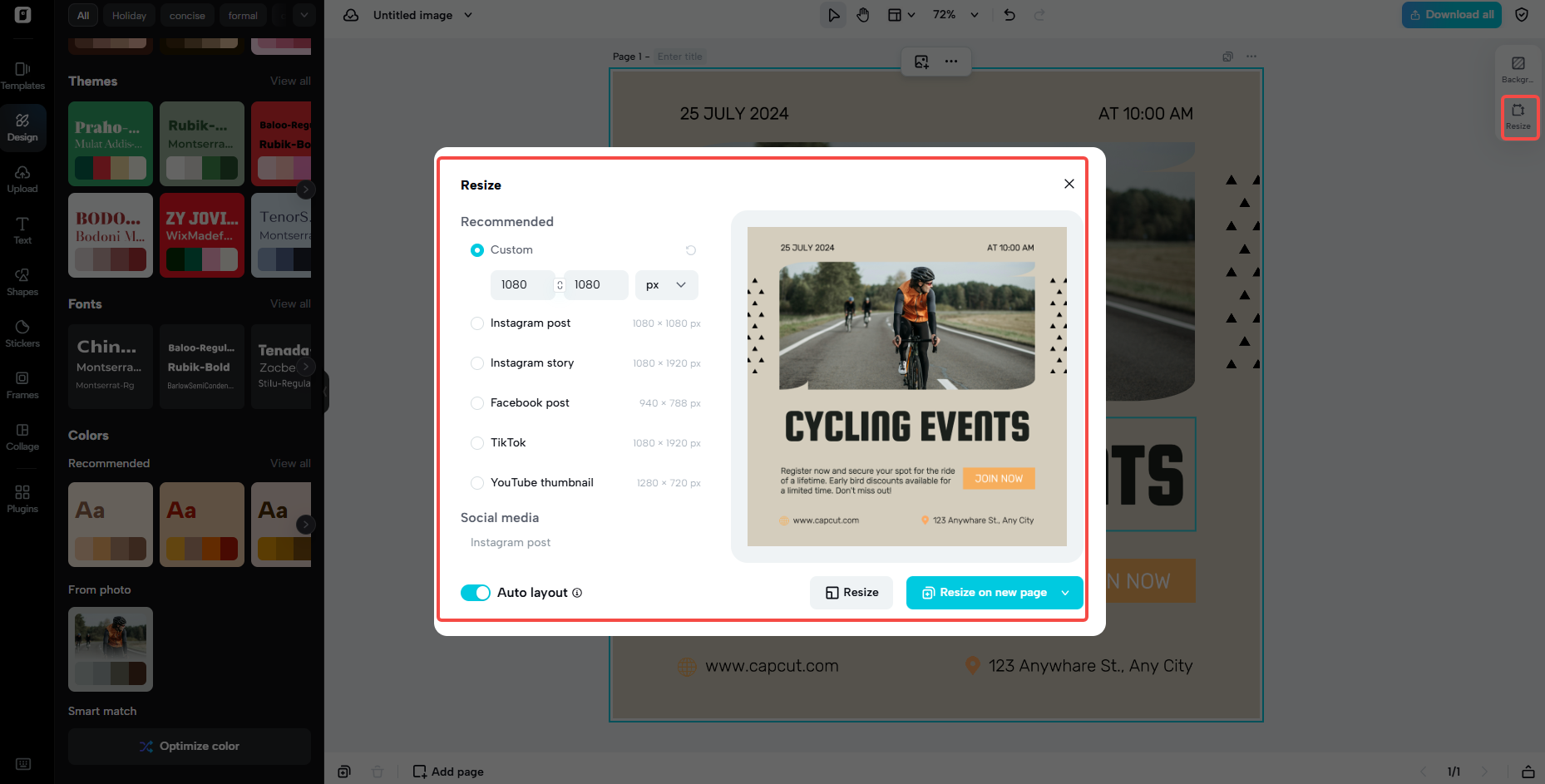
Task: Open View all next to Themes
Action: pos(290,81)
